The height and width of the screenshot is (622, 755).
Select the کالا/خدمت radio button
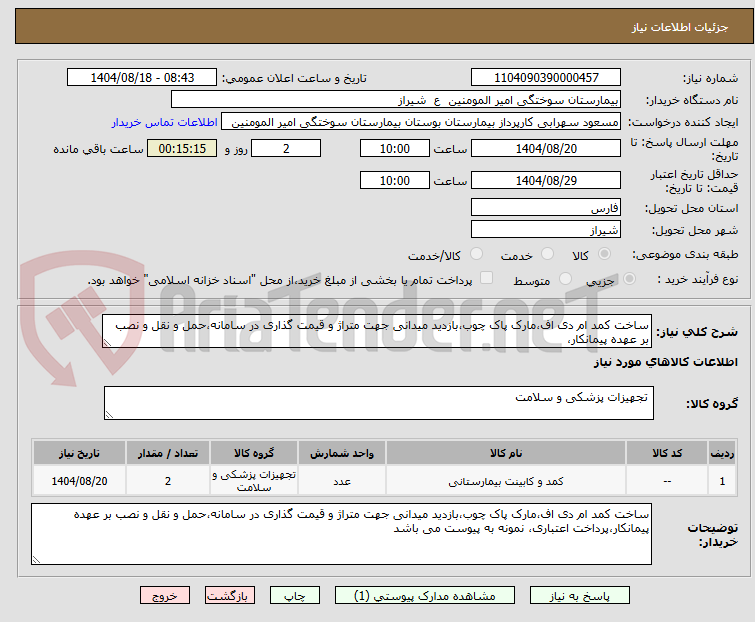pos(476,254)
